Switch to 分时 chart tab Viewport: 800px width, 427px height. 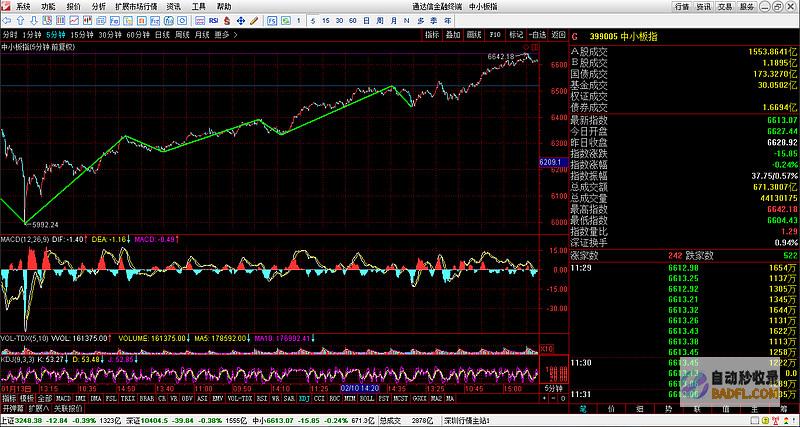[10, 35]
